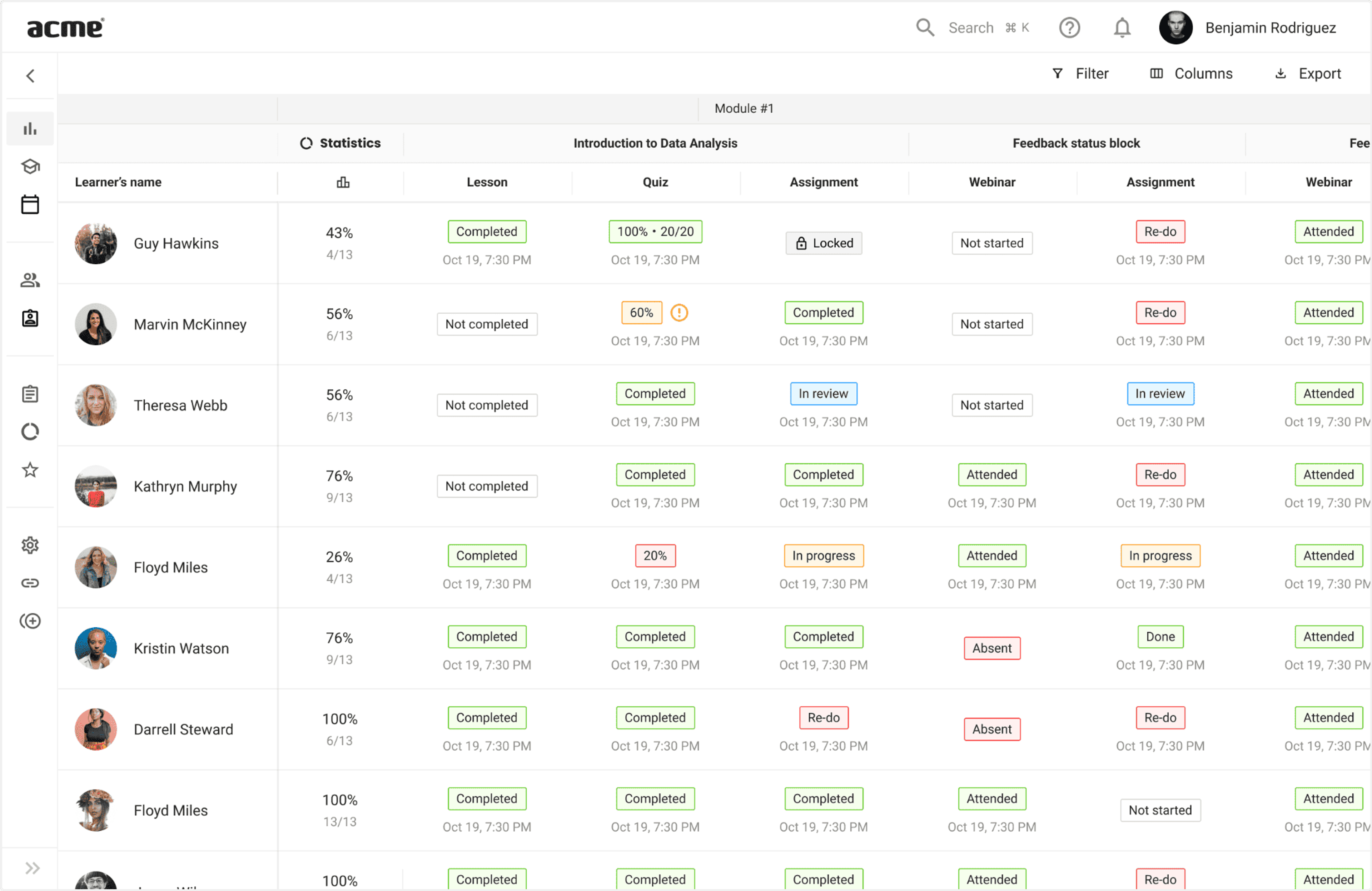Image resolution: width=1372 pixels, height=891 pixels.
Task: Open the bar chart analytics sidebar icon
Action: tap(30, 129)
